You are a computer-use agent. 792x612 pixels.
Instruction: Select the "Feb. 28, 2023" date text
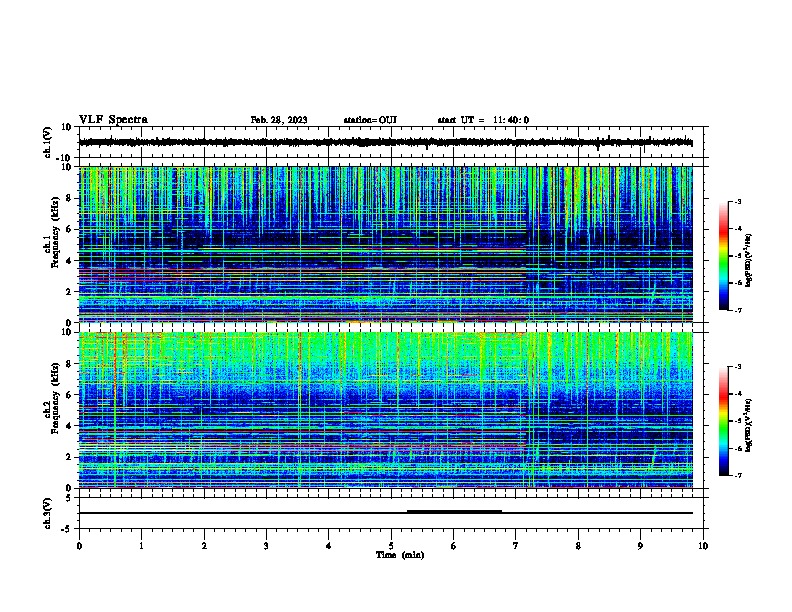(x=279, y=120)
